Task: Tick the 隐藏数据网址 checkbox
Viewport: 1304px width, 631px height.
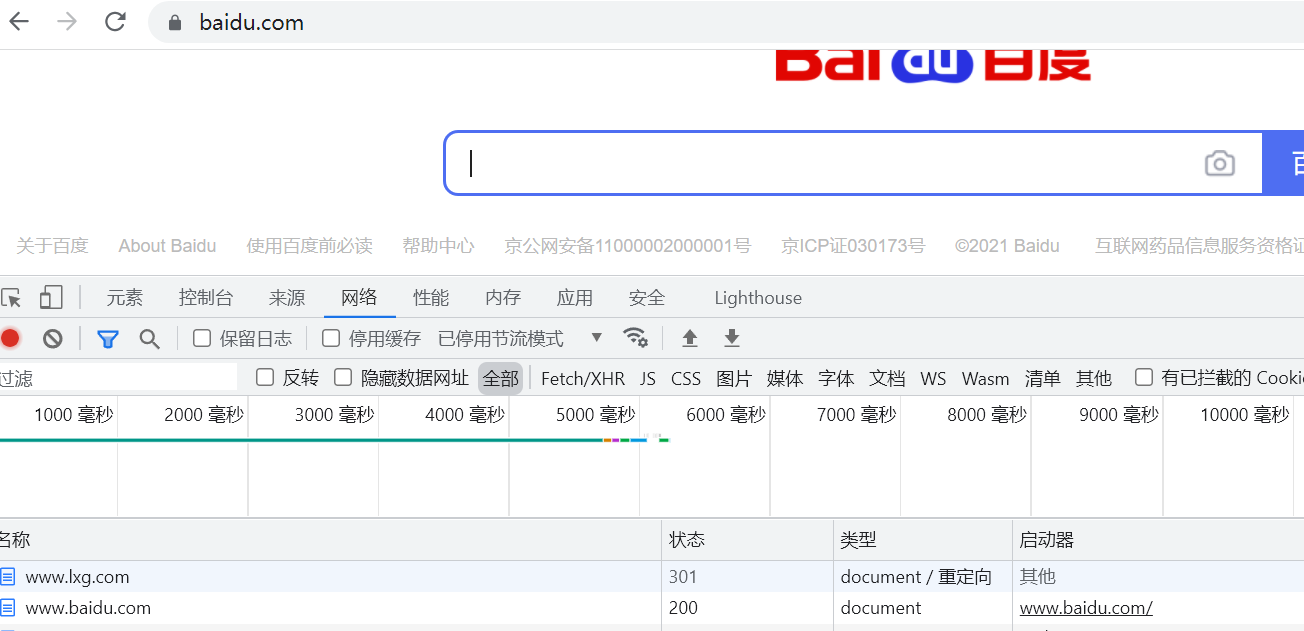Action: (343, 377)
